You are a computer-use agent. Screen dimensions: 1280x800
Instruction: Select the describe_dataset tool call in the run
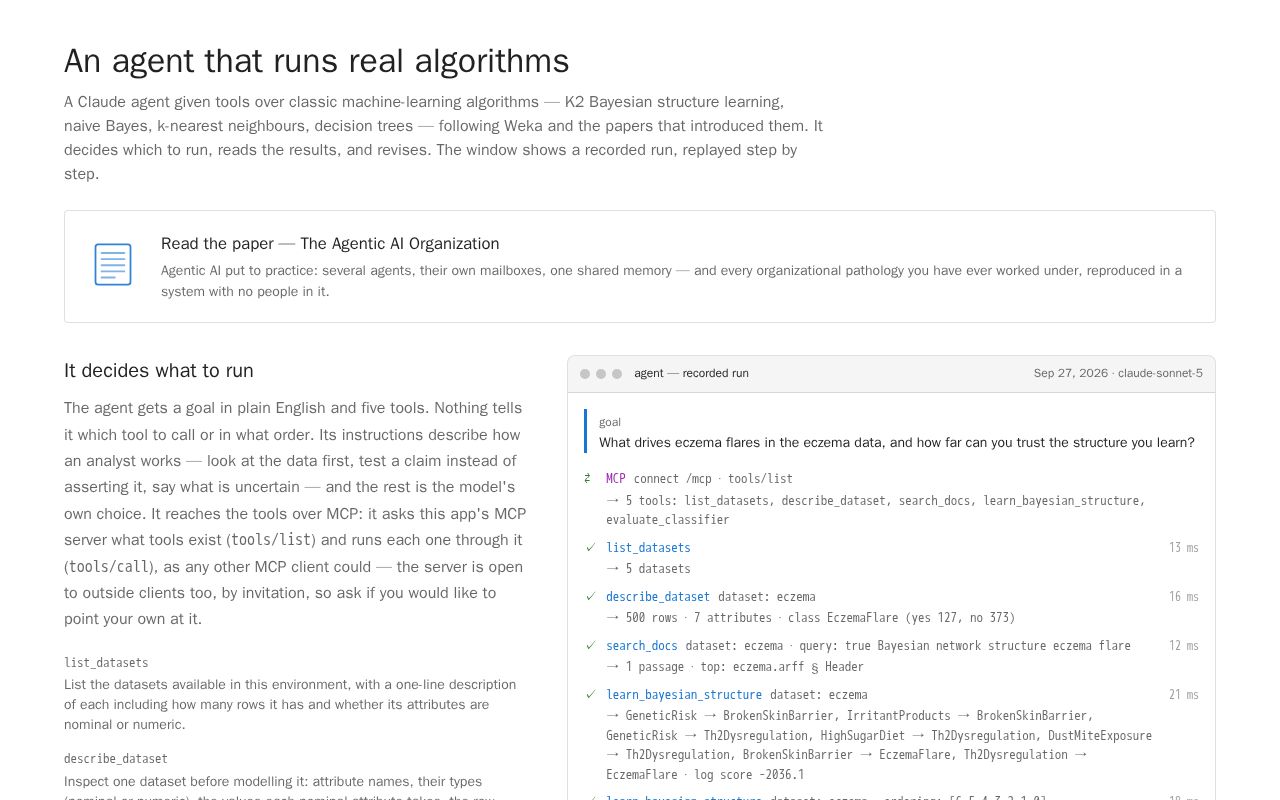pos(658,597)
